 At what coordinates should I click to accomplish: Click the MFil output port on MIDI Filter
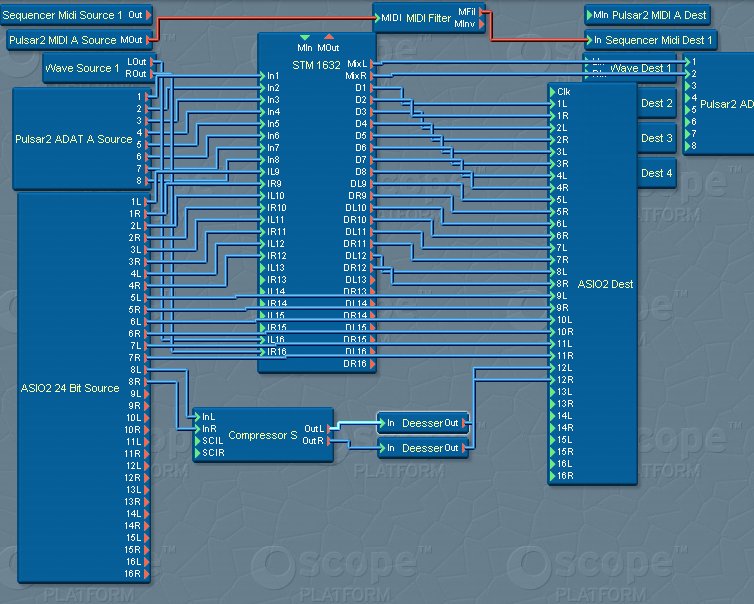coord(481,12)
